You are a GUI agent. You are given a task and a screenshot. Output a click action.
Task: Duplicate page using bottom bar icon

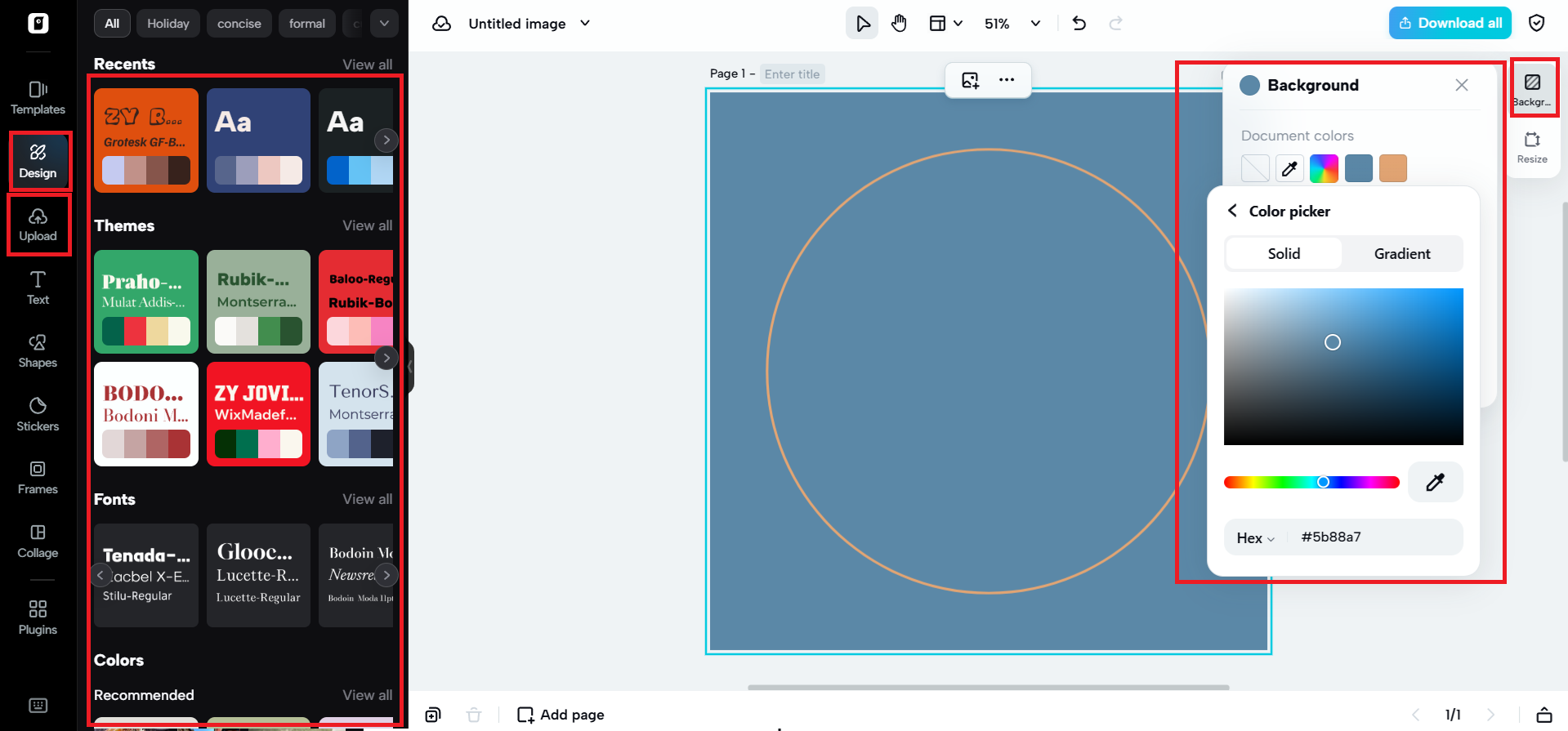tap(433, 715)
